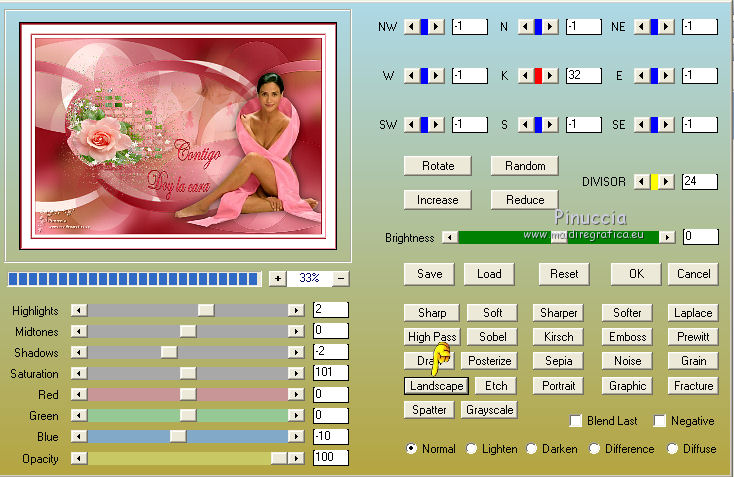Viewport: 734px width, 477px height.
Task: Apply the Emboss preset
Action: click(x=627, y=337)
